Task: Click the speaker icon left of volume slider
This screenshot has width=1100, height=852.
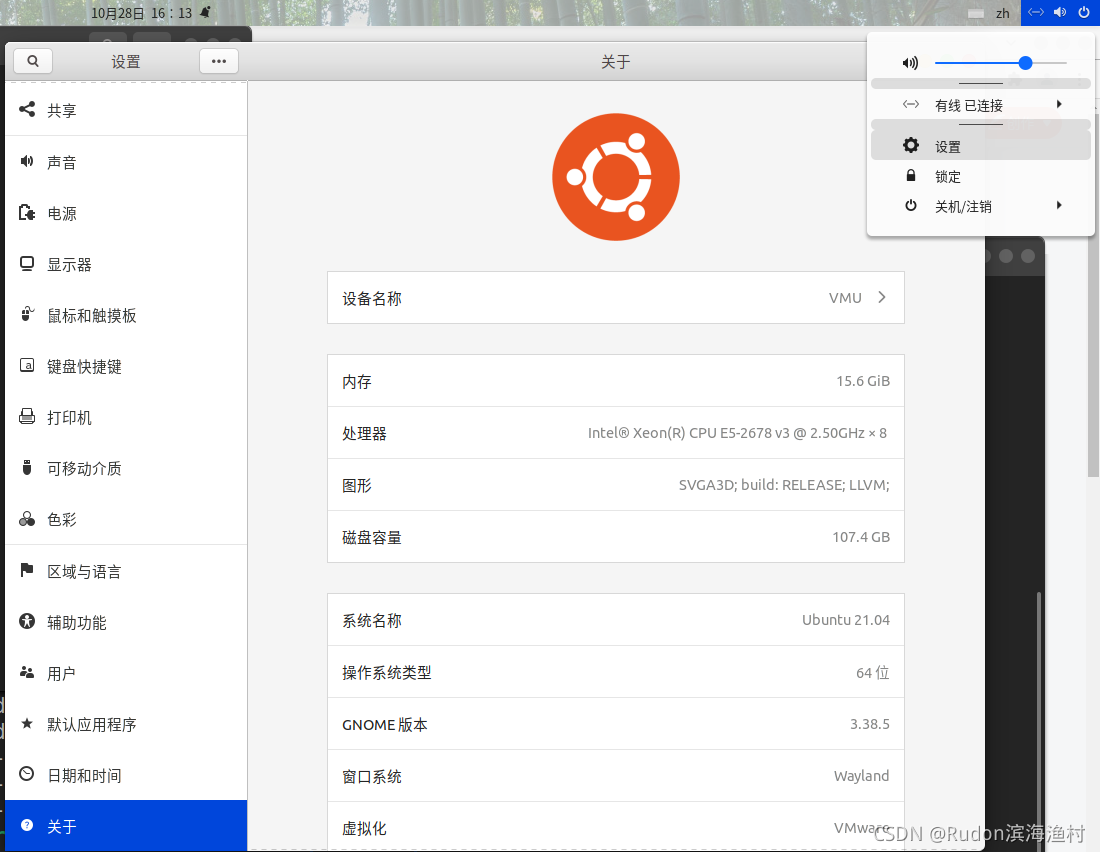Action: (x=911, y=63)
